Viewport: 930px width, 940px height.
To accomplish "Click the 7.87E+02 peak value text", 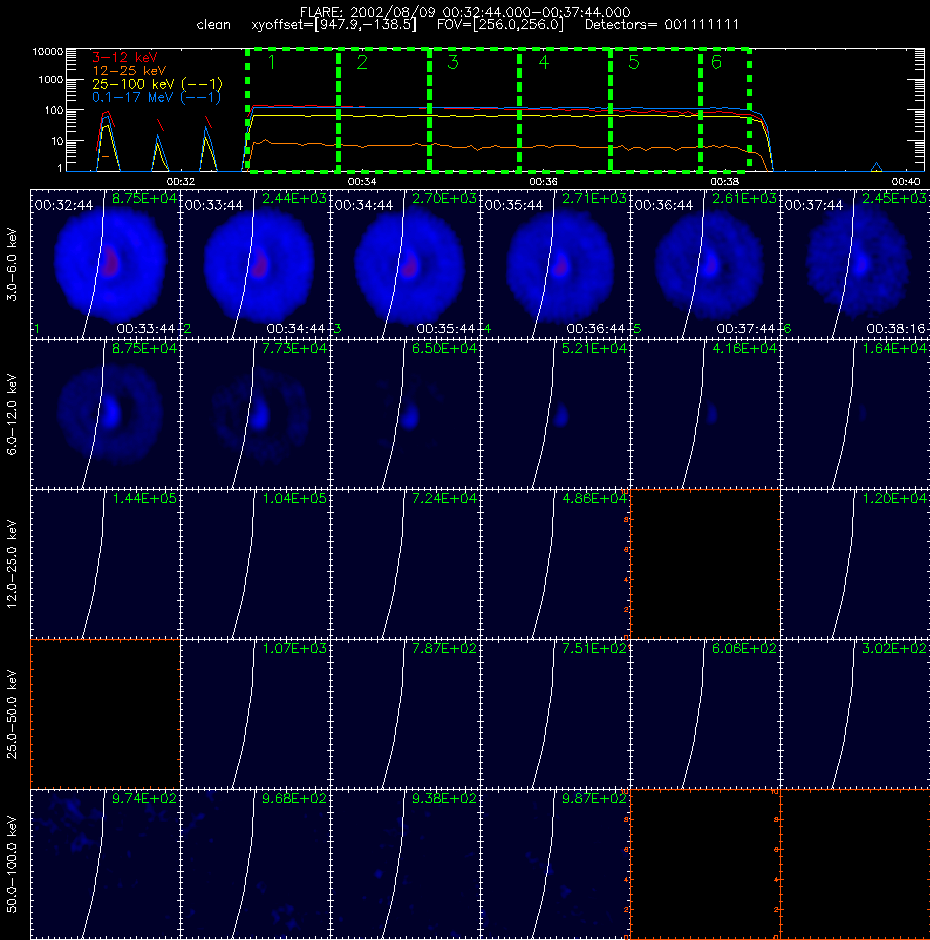I will (x=444, y=648).
